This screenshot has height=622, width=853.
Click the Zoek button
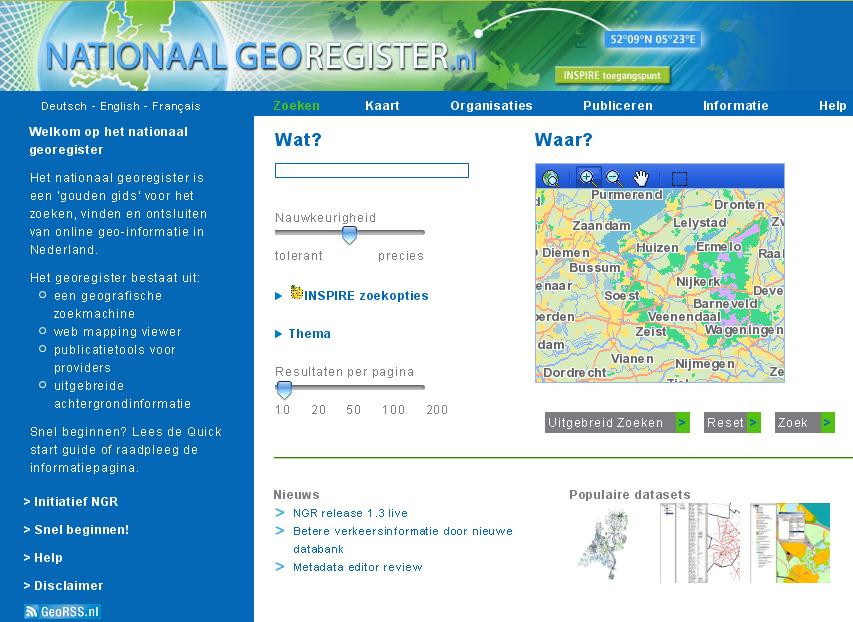click(805, 422)
